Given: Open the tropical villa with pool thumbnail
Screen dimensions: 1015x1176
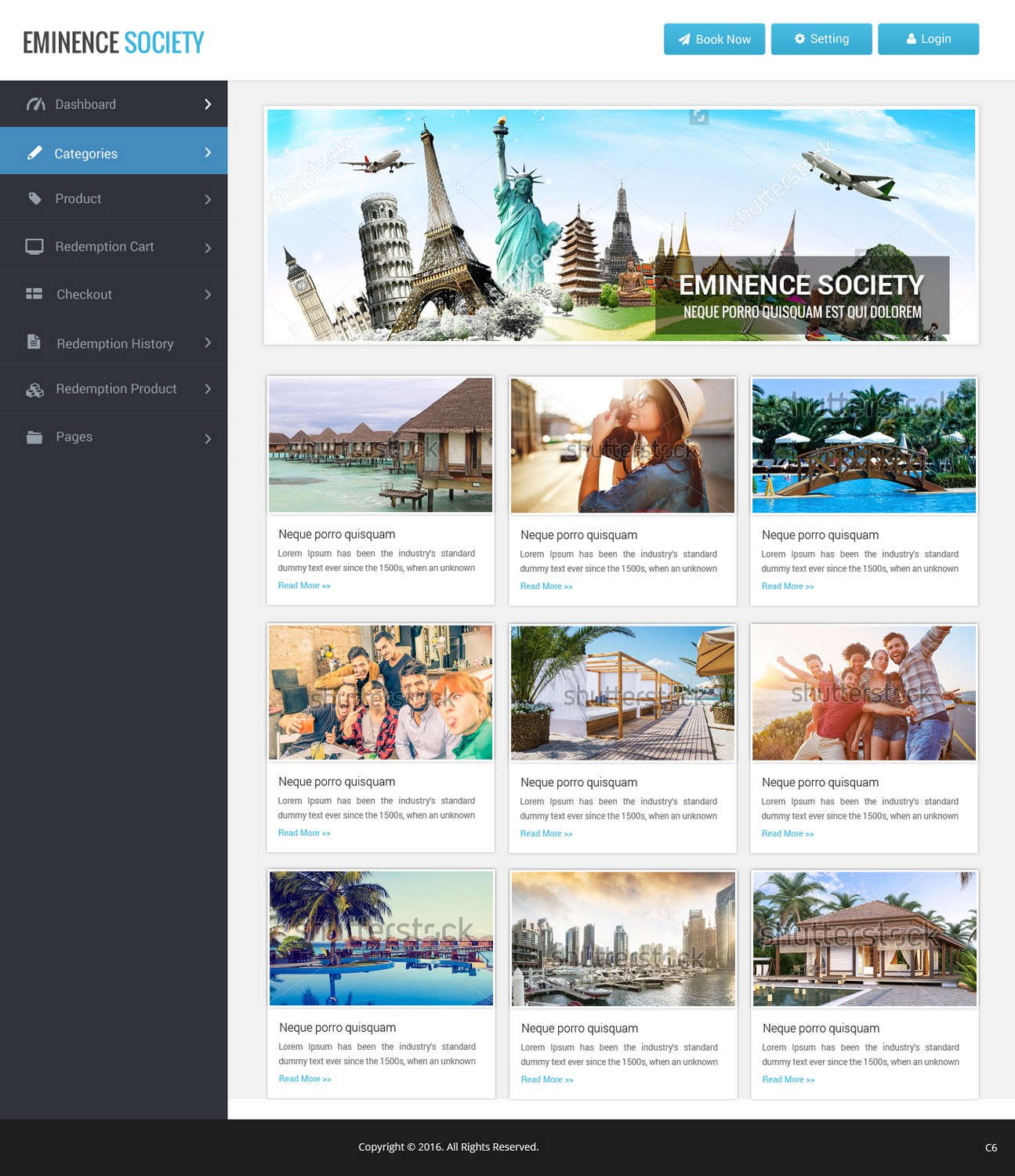Looking at the screenshot, I should pos(865,939).
